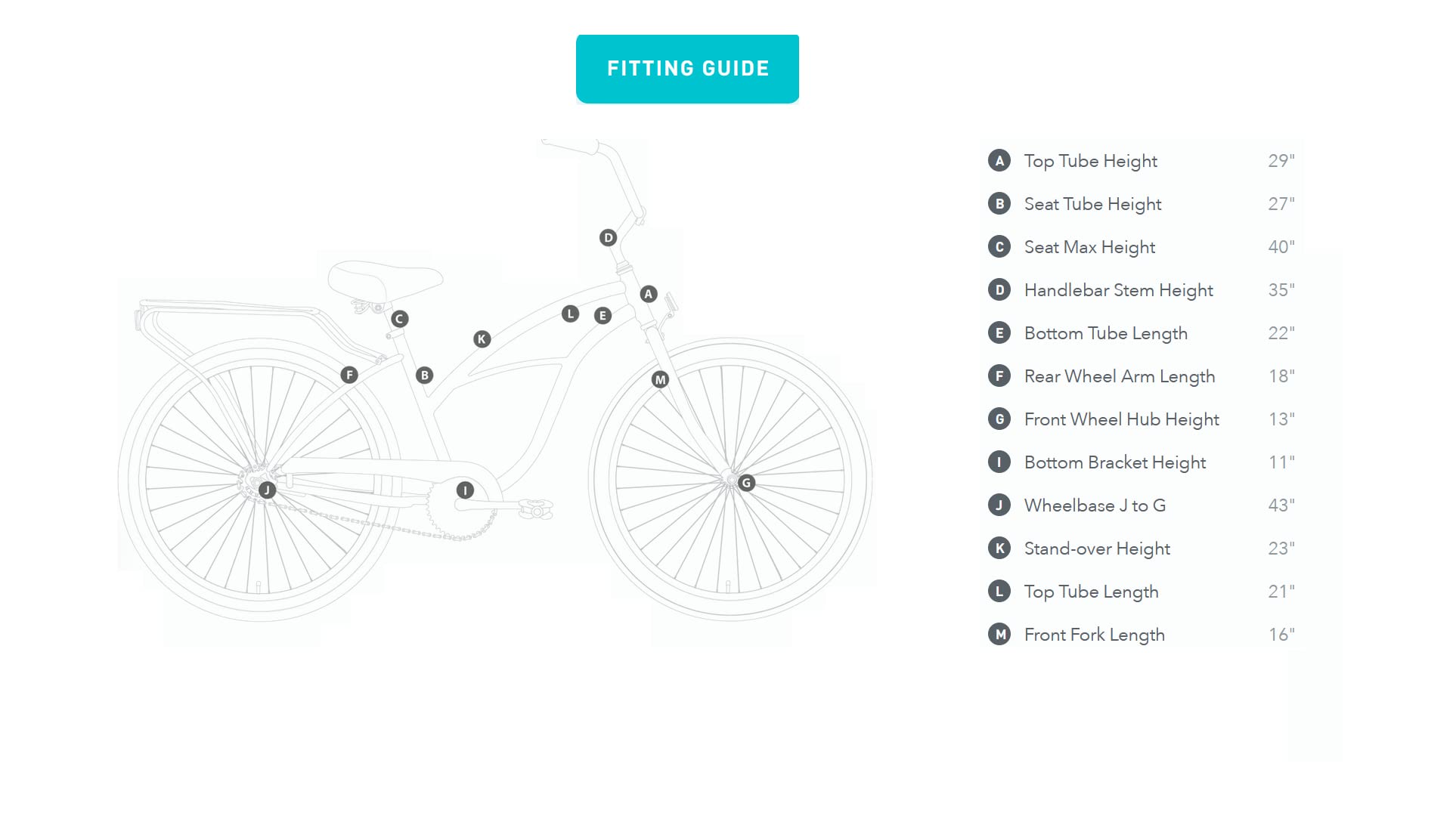The image size is (1456, 816).
Task: Click marker E on the bike diagram
Action: click(x=603, y=316)
